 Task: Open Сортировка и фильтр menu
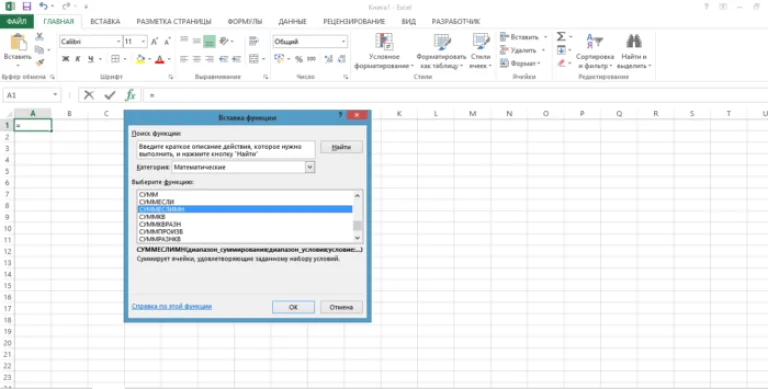(x=595, y=51)
